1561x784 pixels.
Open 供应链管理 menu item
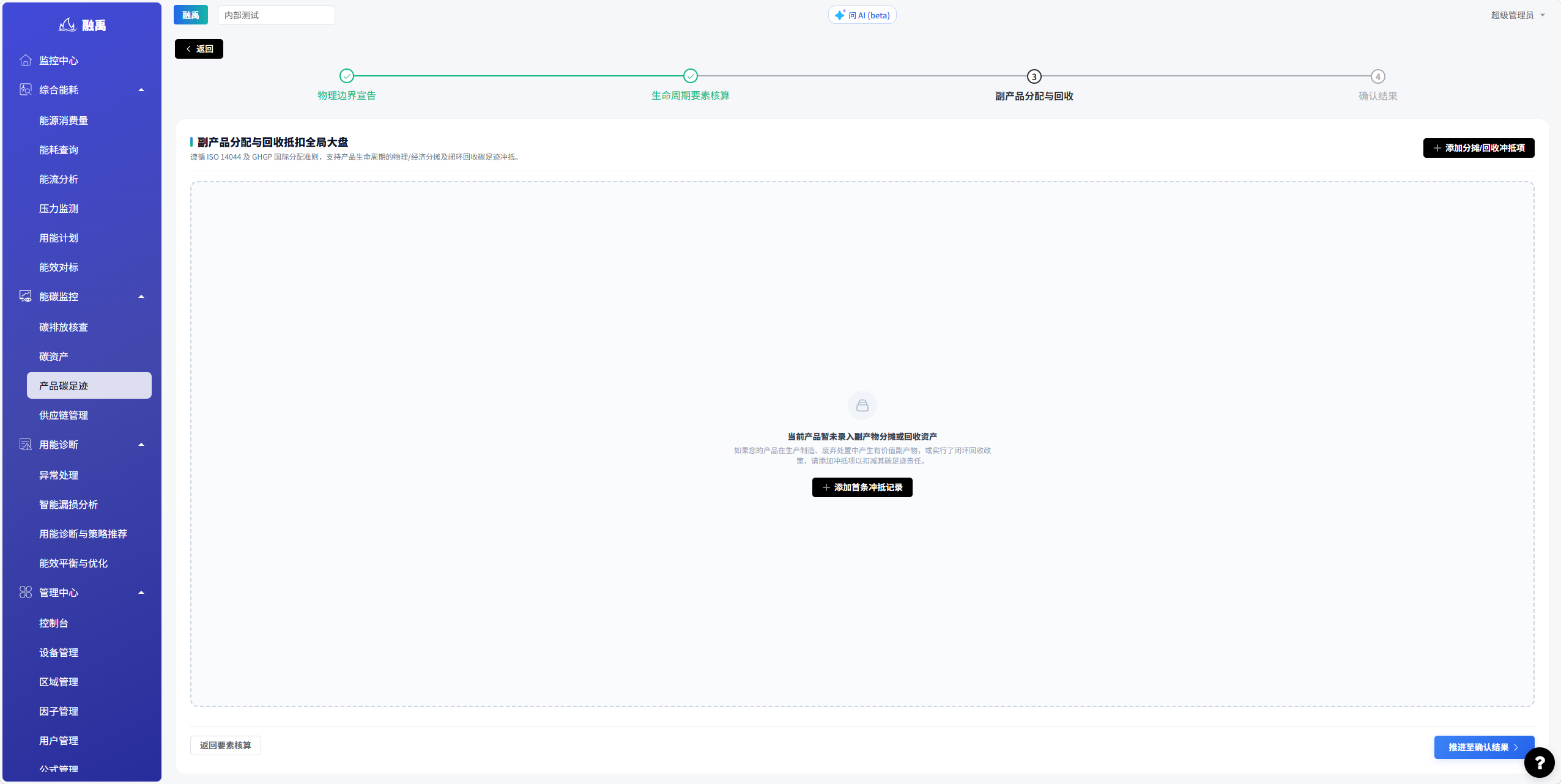[x=89, y=415]
